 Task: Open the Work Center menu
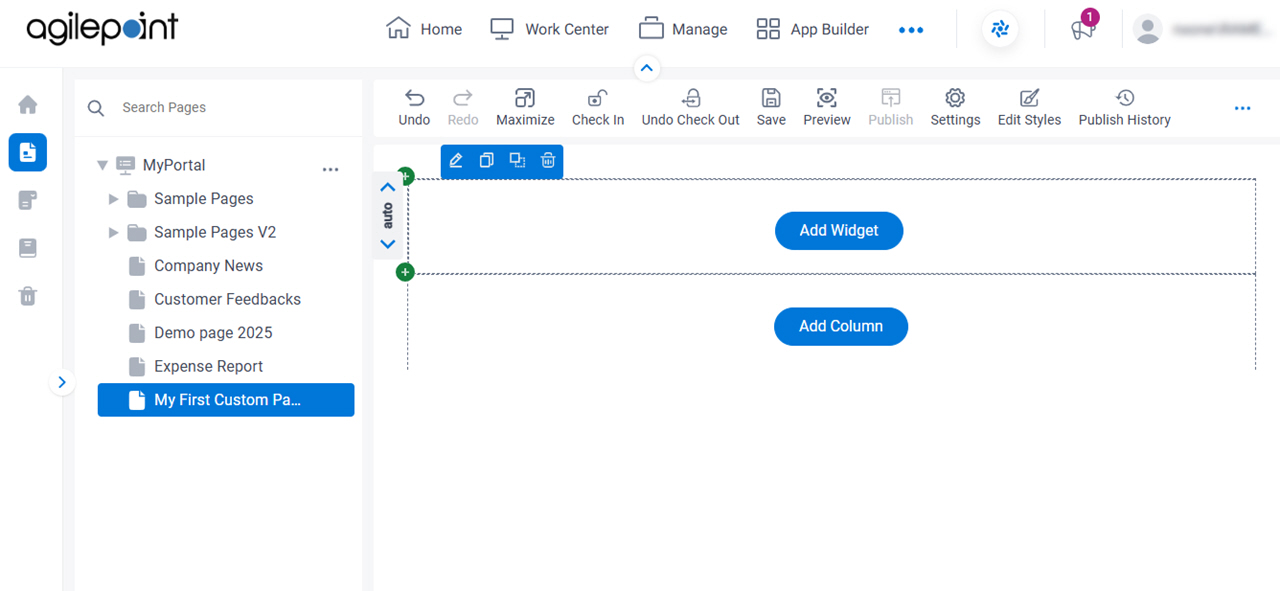pos(549,29)
